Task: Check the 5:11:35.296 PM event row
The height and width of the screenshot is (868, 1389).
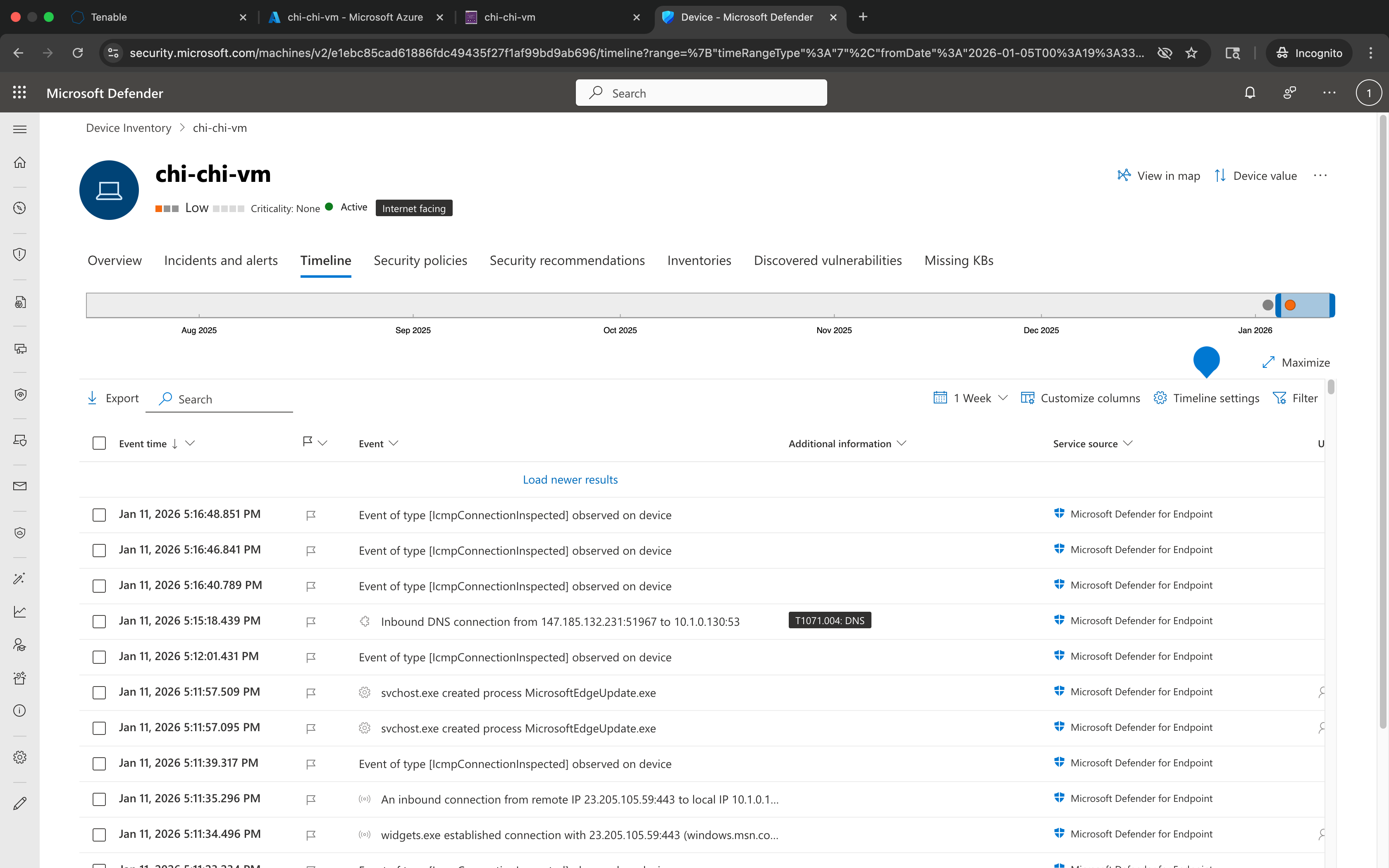Action: (x=99, y=800)
